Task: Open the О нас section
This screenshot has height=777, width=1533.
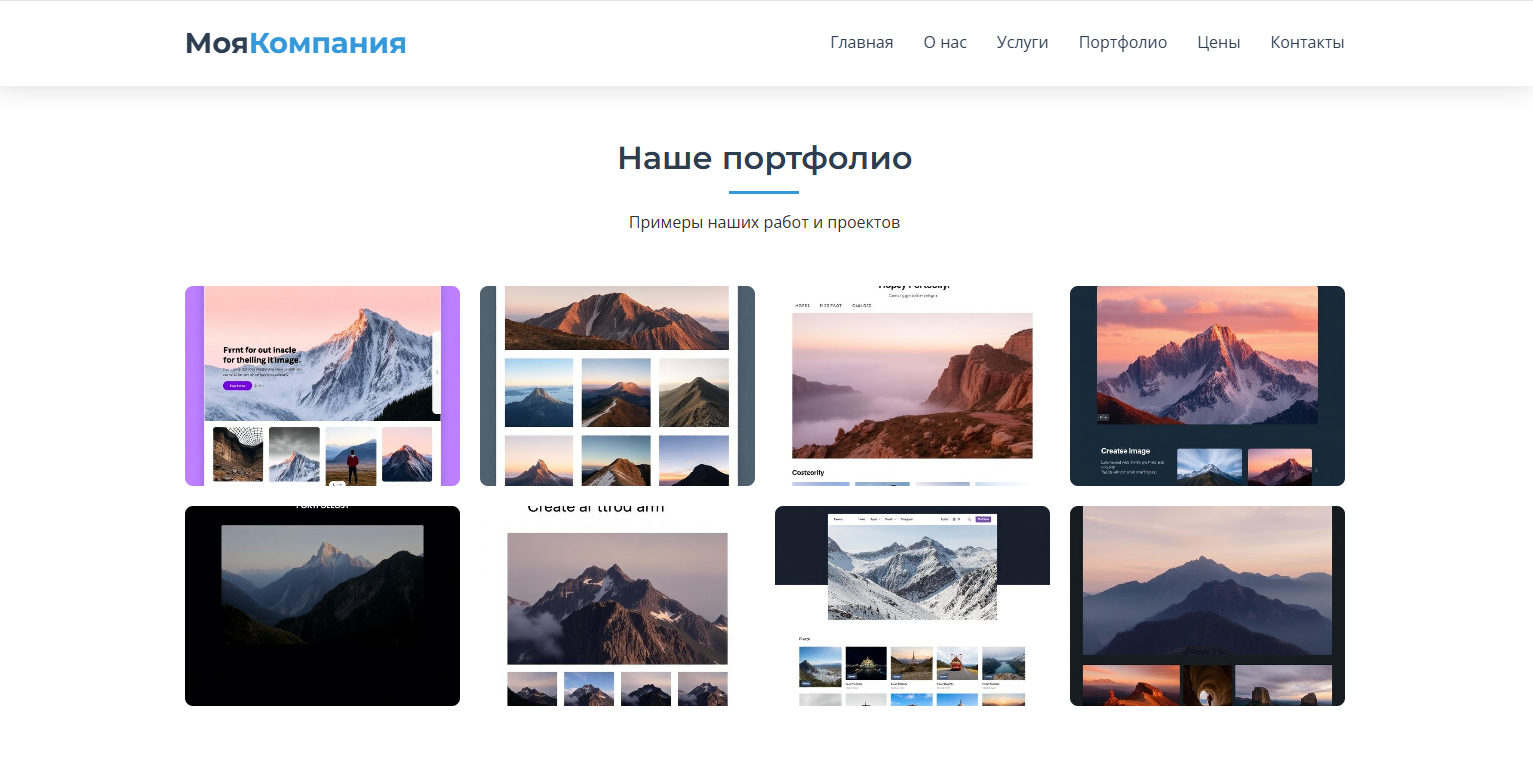Action: tap(945, 42)
